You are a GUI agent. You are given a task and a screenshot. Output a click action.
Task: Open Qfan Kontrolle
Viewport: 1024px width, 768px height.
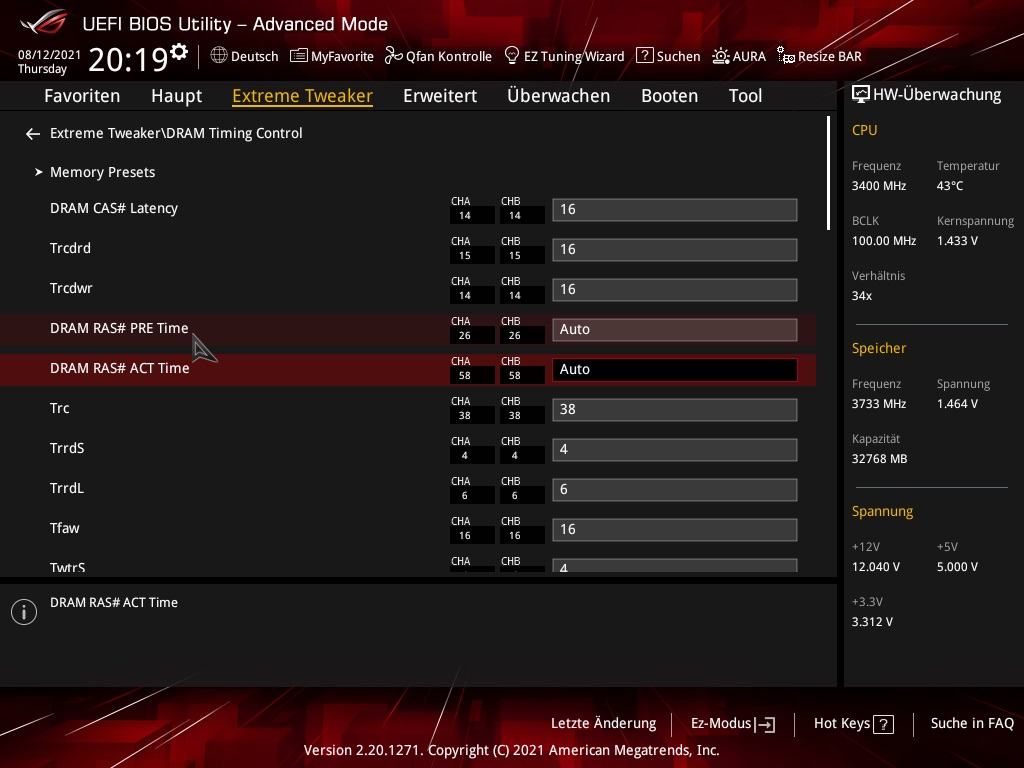pyautogui.click(x=449, y=57)
